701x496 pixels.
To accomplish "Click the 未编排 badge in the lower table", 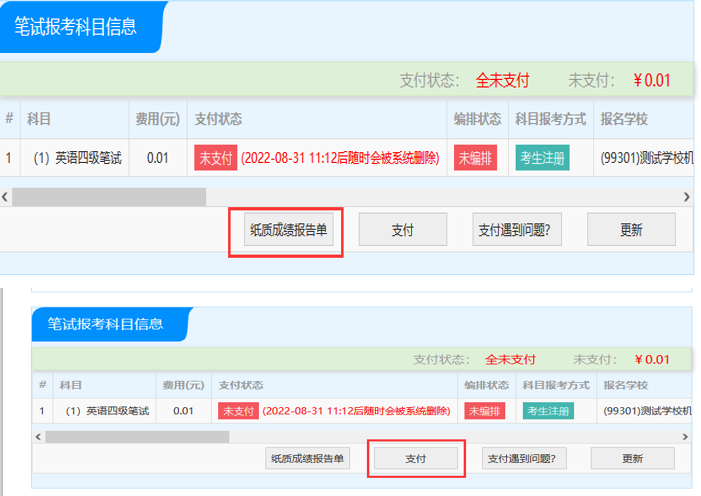I will [486, 411].
